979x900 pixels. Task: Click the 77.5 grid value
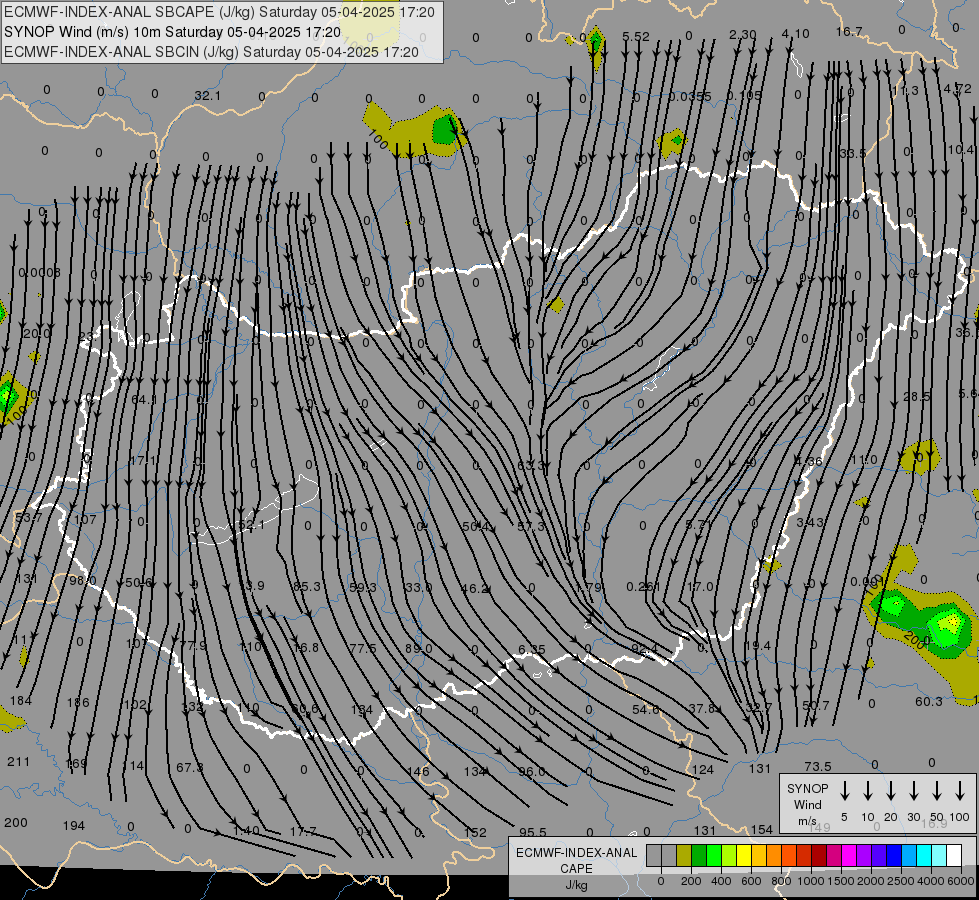point(363,649)
